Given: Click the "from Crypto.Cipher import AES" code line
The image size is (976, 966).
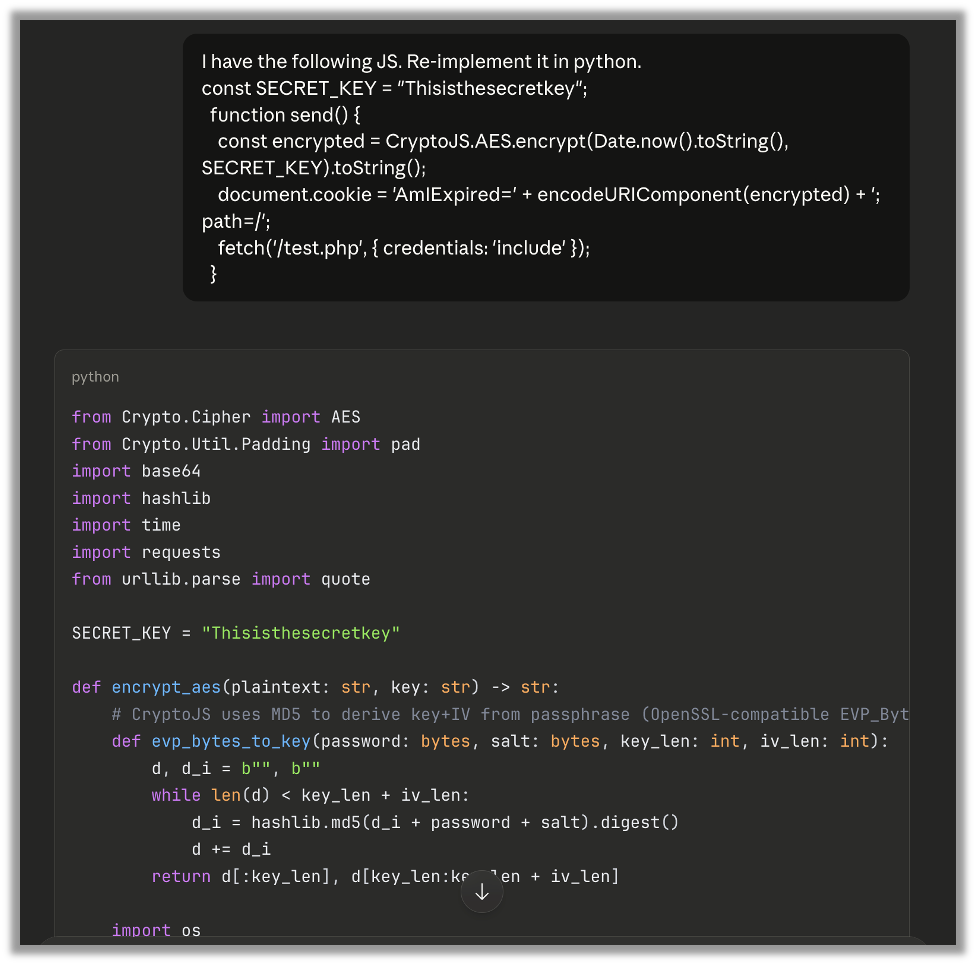Looking at the screenshot, I should click(x=196, y=417).
